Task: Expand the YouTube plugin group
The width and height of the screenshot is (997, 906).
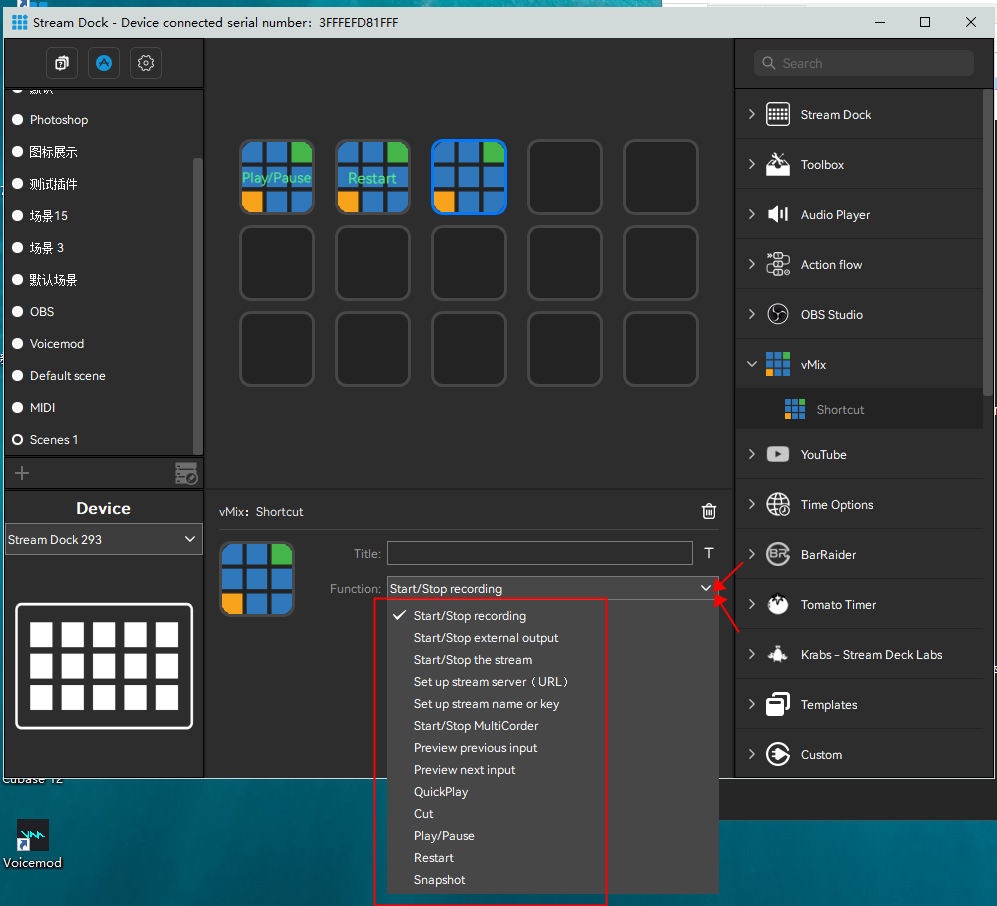Action: click(x=752, y=455)
